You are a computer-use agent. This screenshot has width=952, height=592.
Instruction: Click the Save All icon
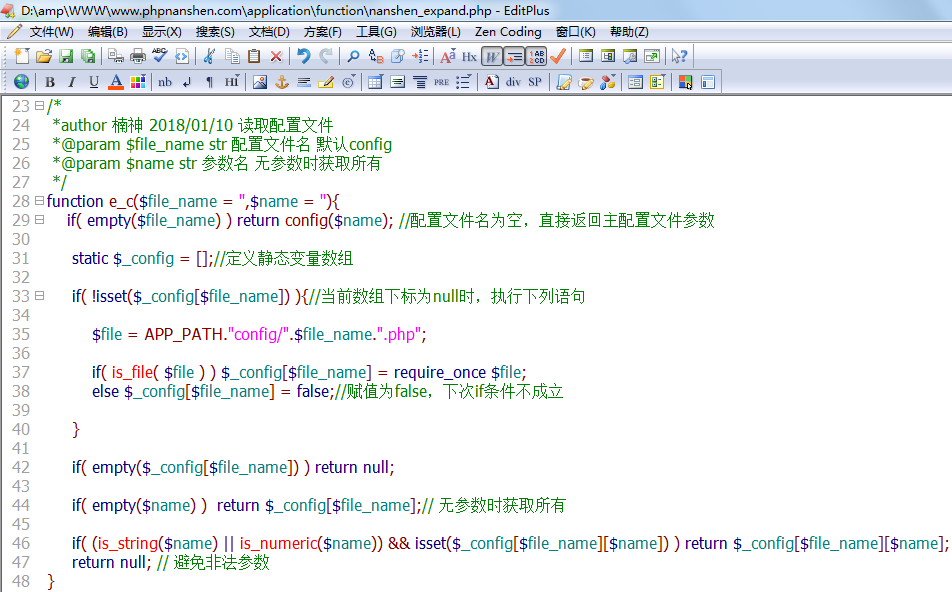(x=88, y=56)
